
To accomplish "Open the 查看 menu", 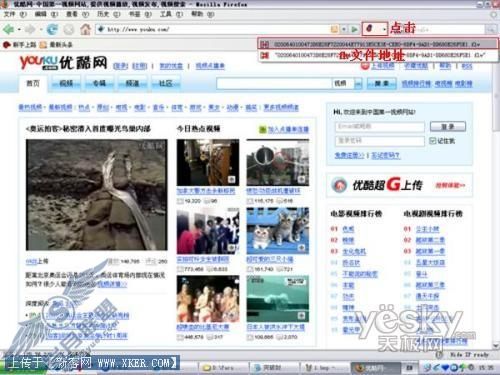I will pos(78,14).
